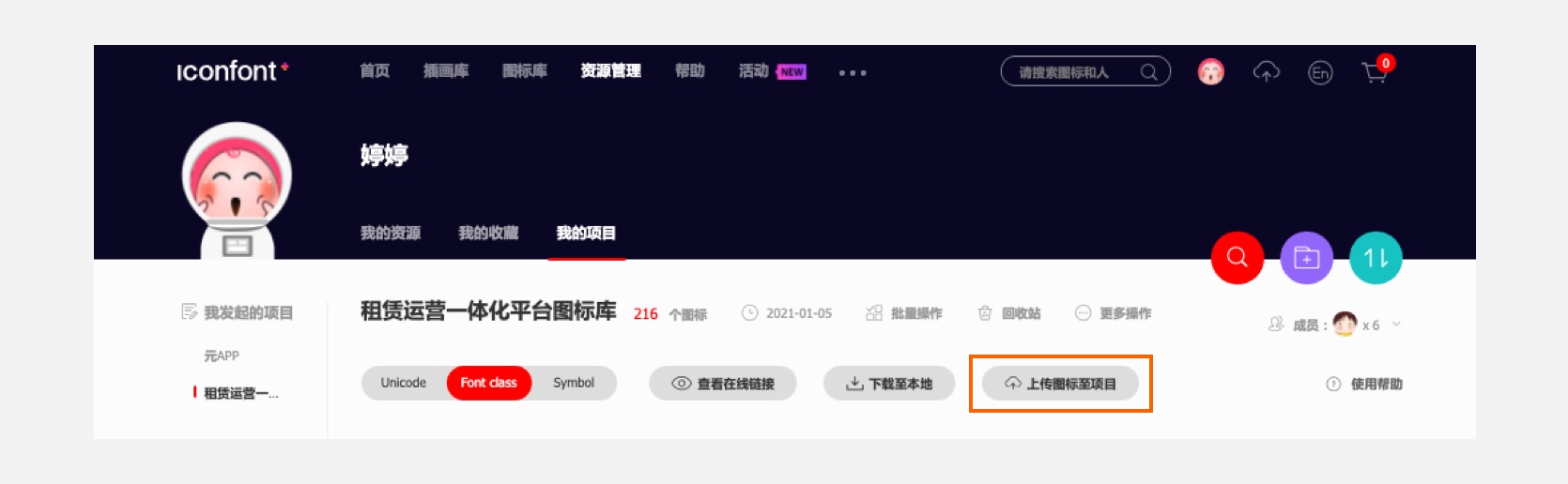This screenshot has height=484, width=1568.
Task: Open the 回收站 recycle bin
Action: pos(1009,313)
